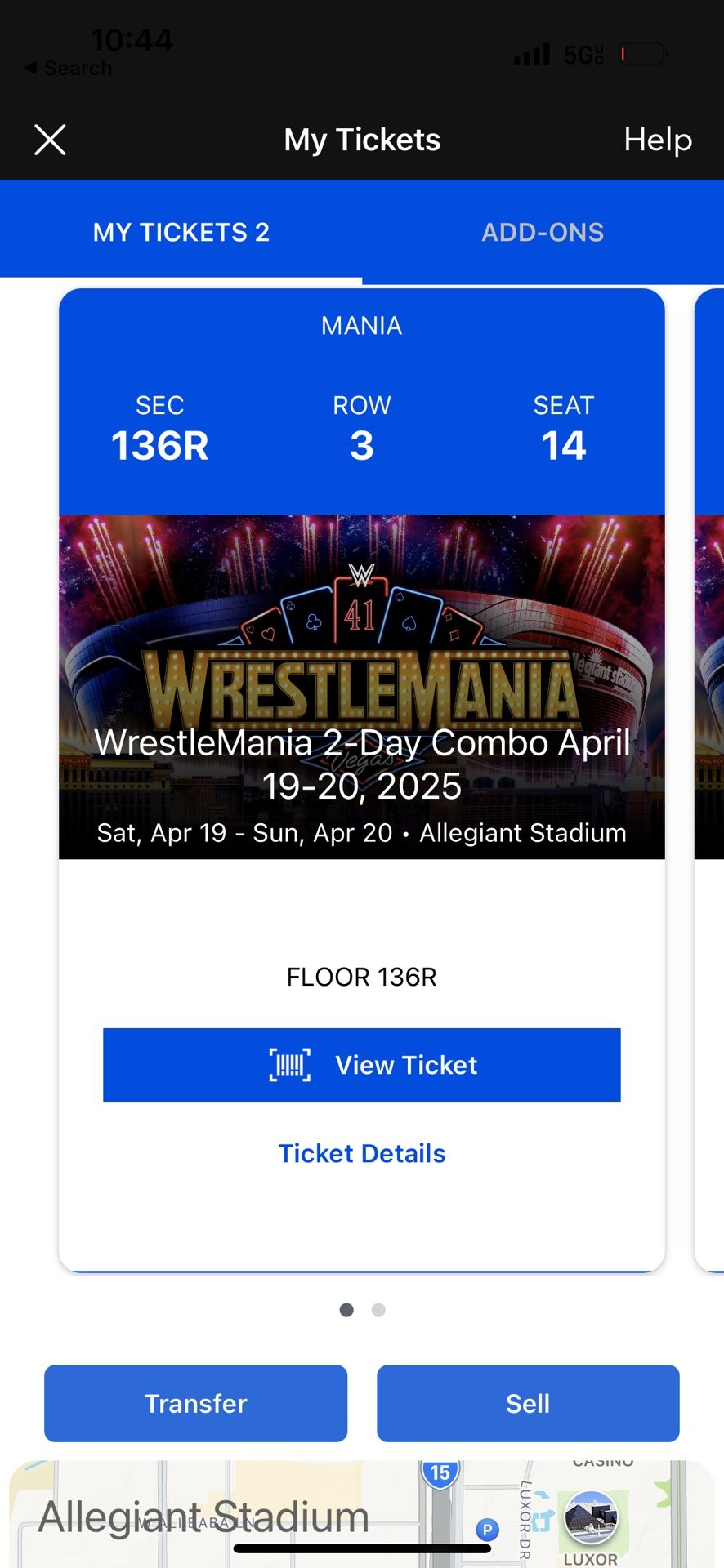Tap the battery indicator in status bar
Image resolution: width=724 pixels, height=1568 pixels.
point(643,55)
